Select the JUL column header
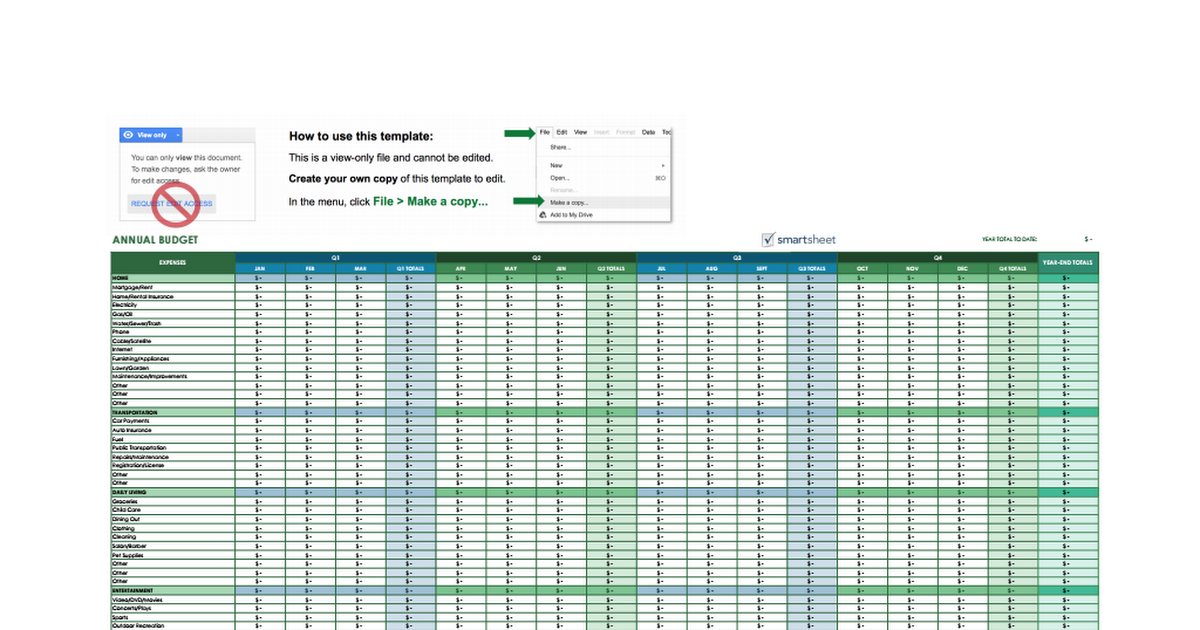The height and width of the screenshot is (630, 1200). coord(662,268)
